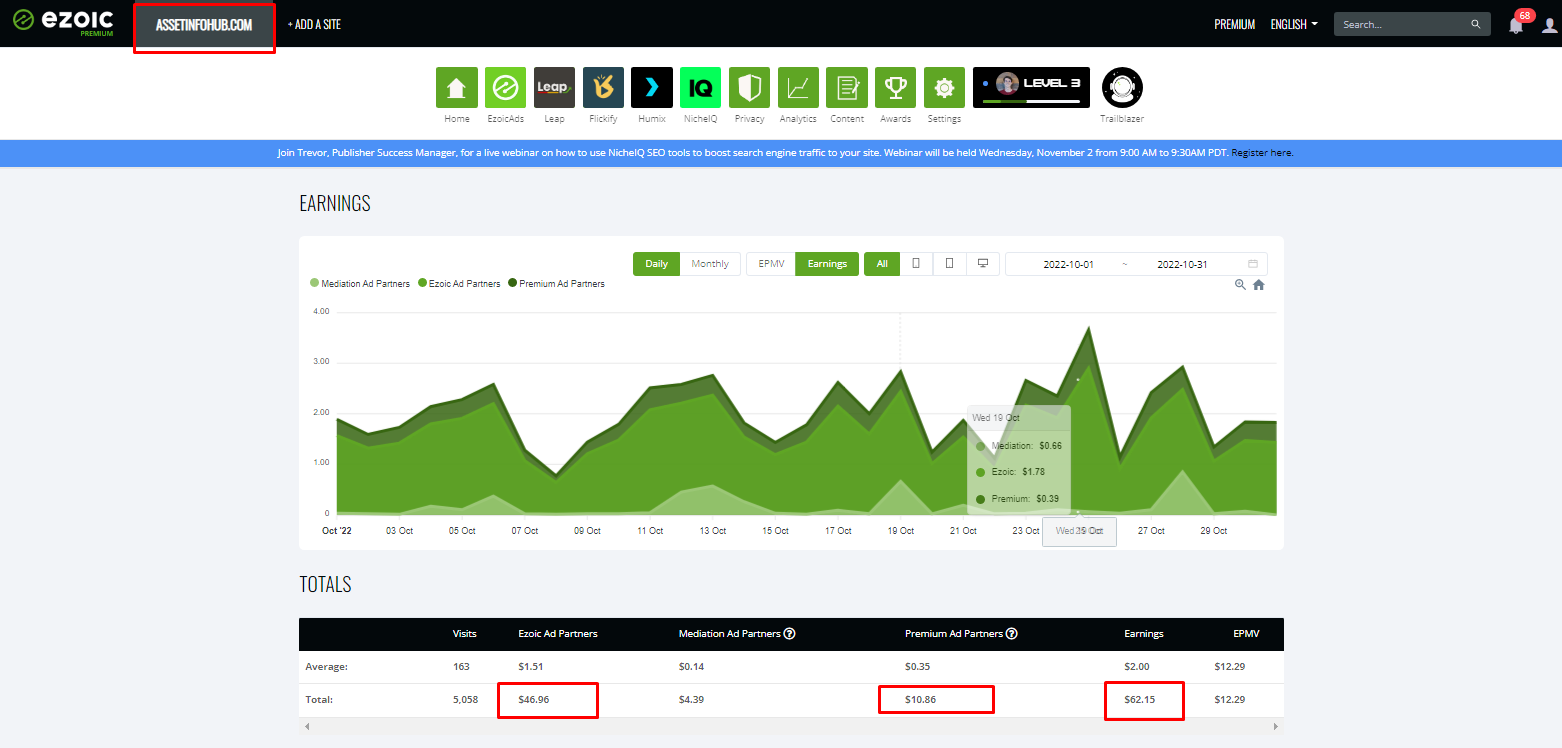Image resolution: width=1562 pixels, height=748 pixels.
Task: Open the Privacy shield icon
Action: coord(749,88)
